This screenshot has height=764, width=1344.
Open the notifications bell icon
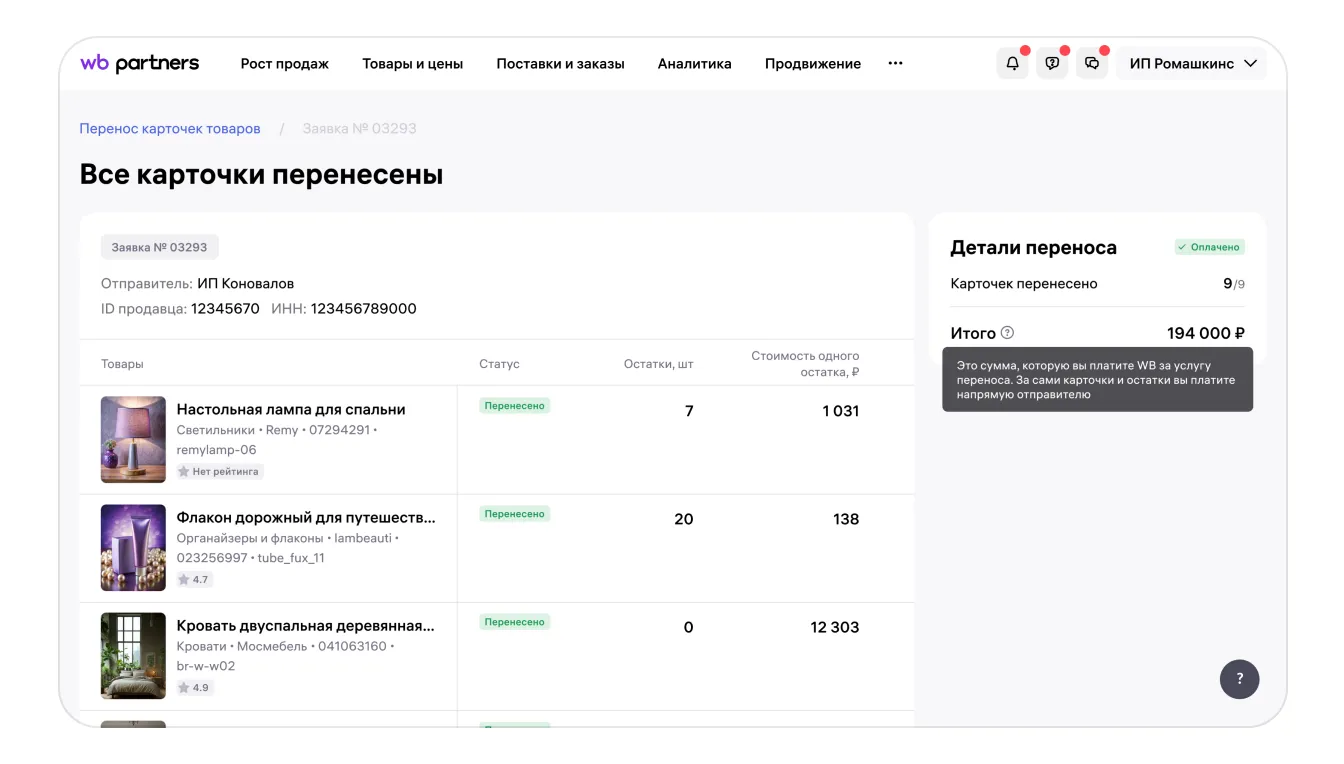click(x=1012, y=63)
